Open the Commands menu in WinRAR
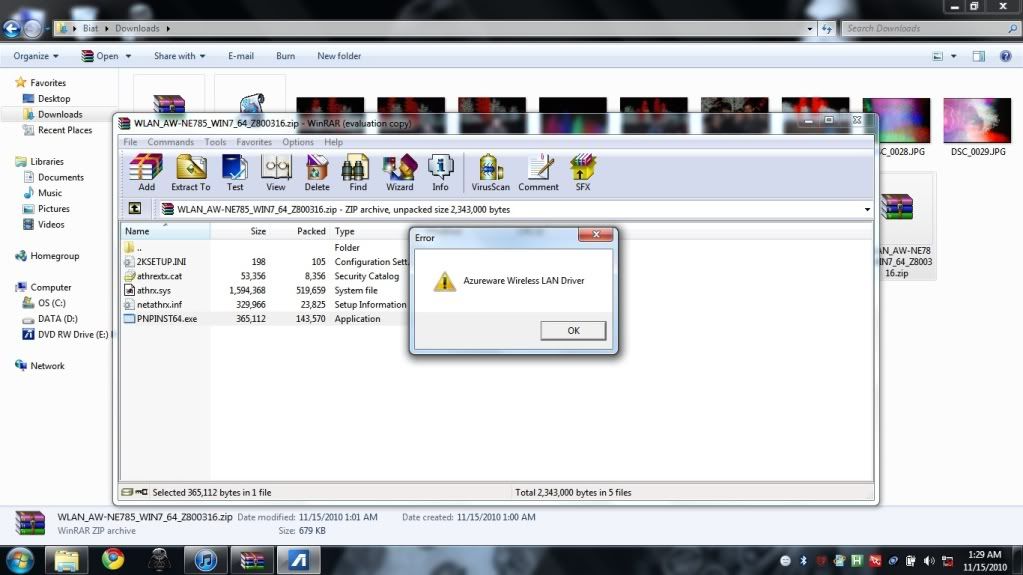Image resolution: width=1023 pixels, height=575 pixels. [x=170, y=142]
